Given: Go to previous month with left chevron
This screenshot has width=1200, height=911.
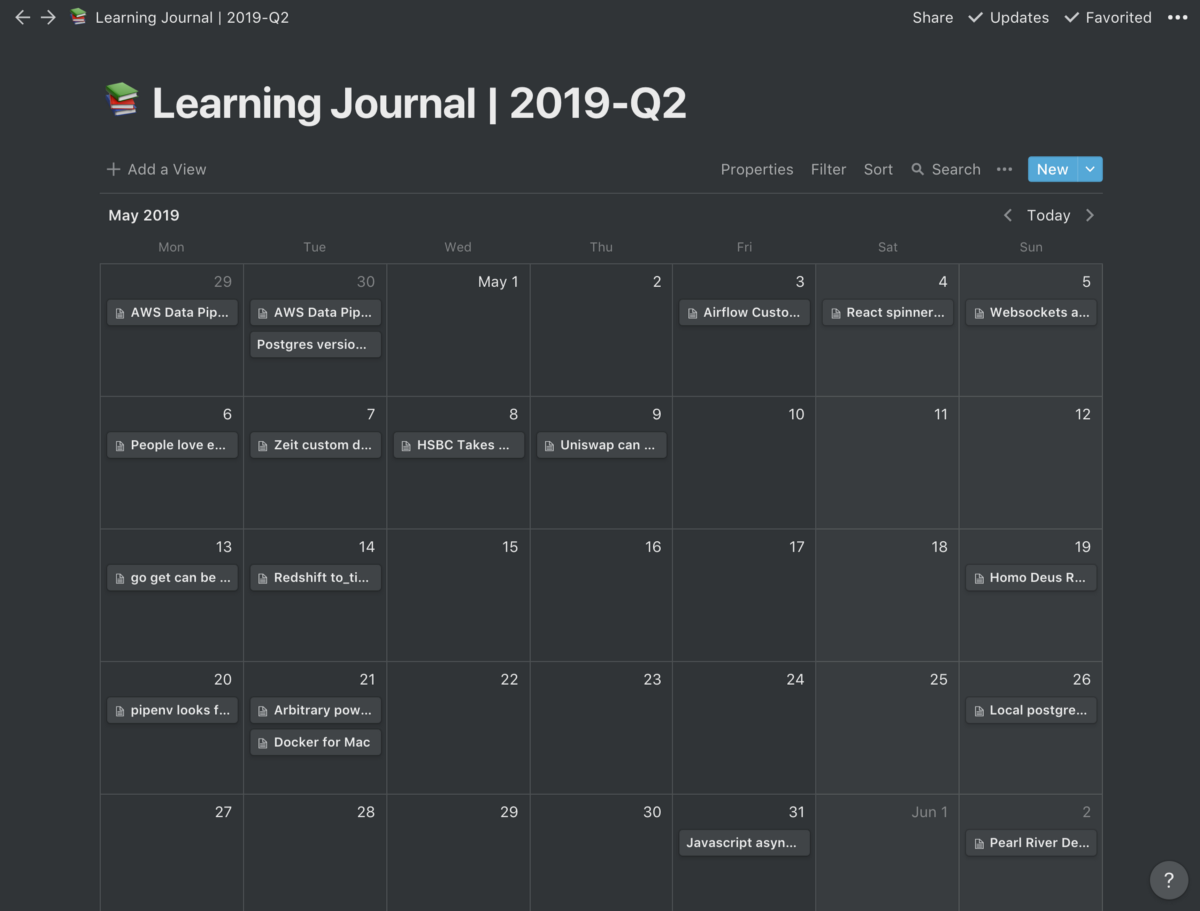Looking at the screenshot, I should coord(1008,215).
